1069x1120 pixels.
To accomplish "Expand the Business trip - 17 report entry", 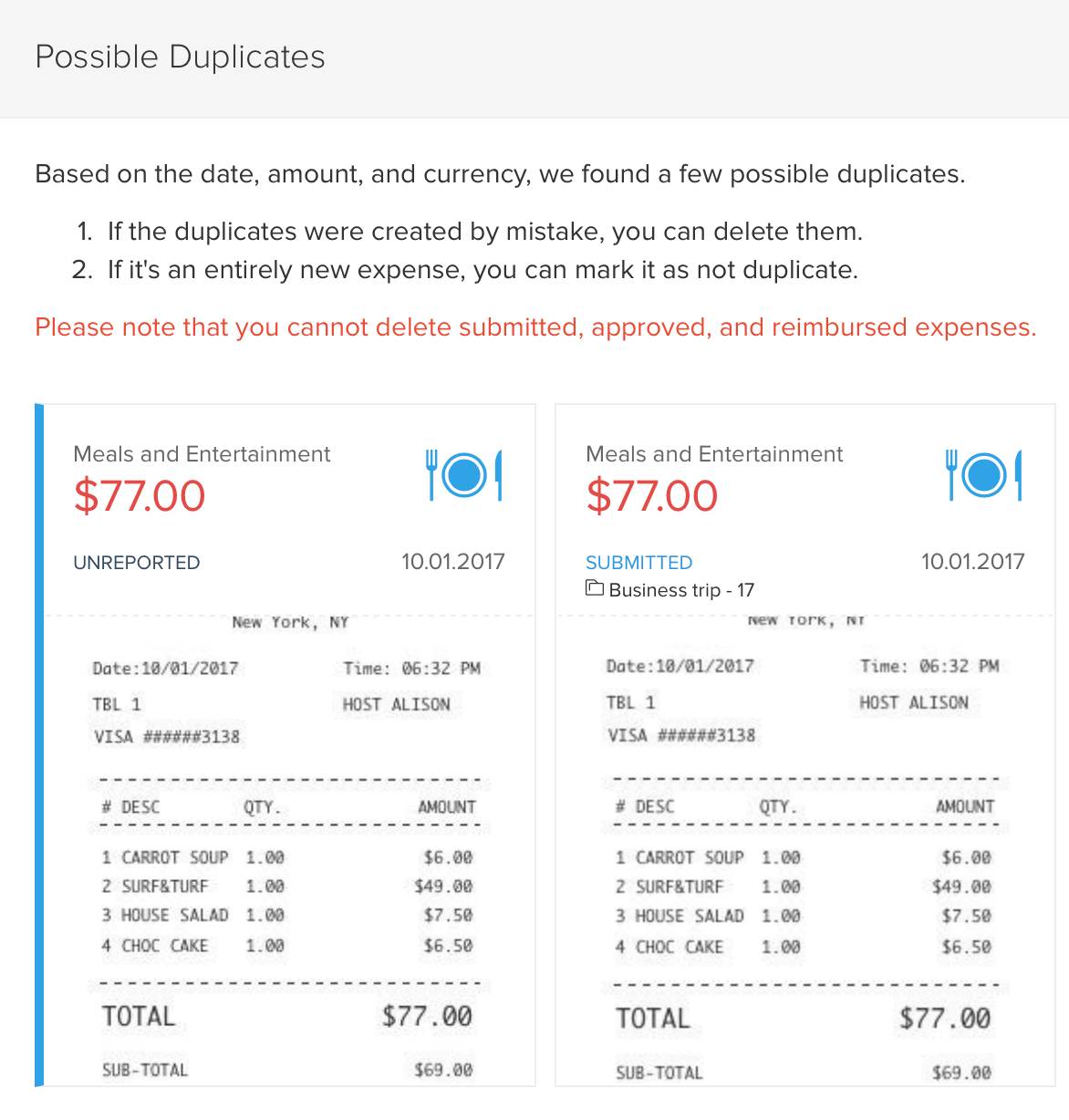I will [x=680, y=589].
